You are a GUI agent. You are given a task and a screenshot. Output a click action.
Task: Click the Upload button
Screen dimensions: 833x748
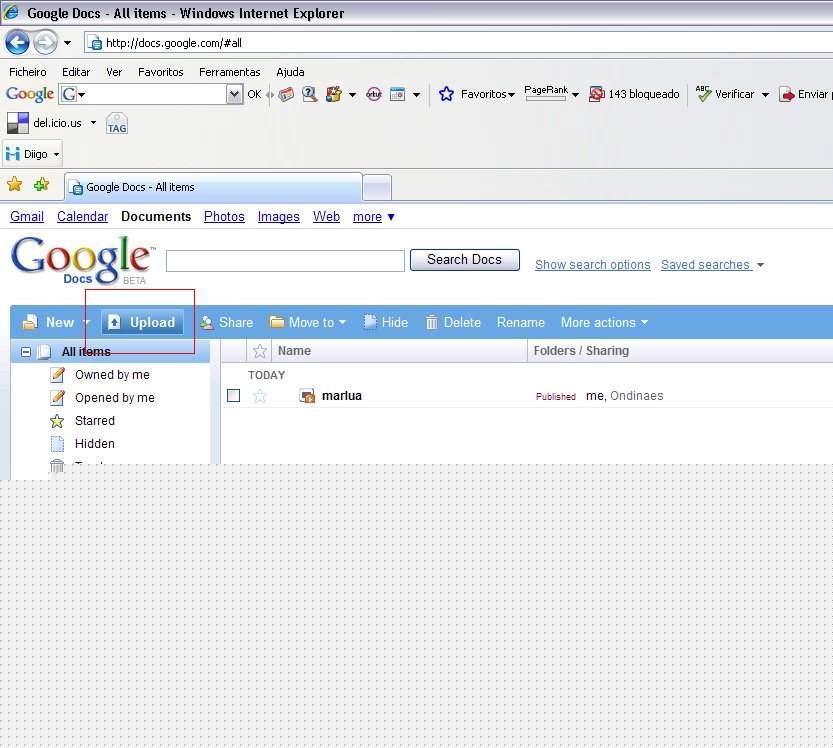point(142,322)
